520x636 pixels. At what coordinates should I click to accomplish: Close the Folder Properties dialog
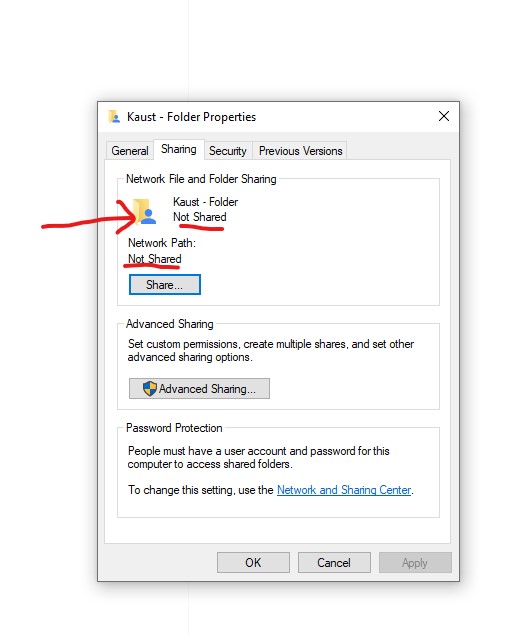tap(444, 116)
